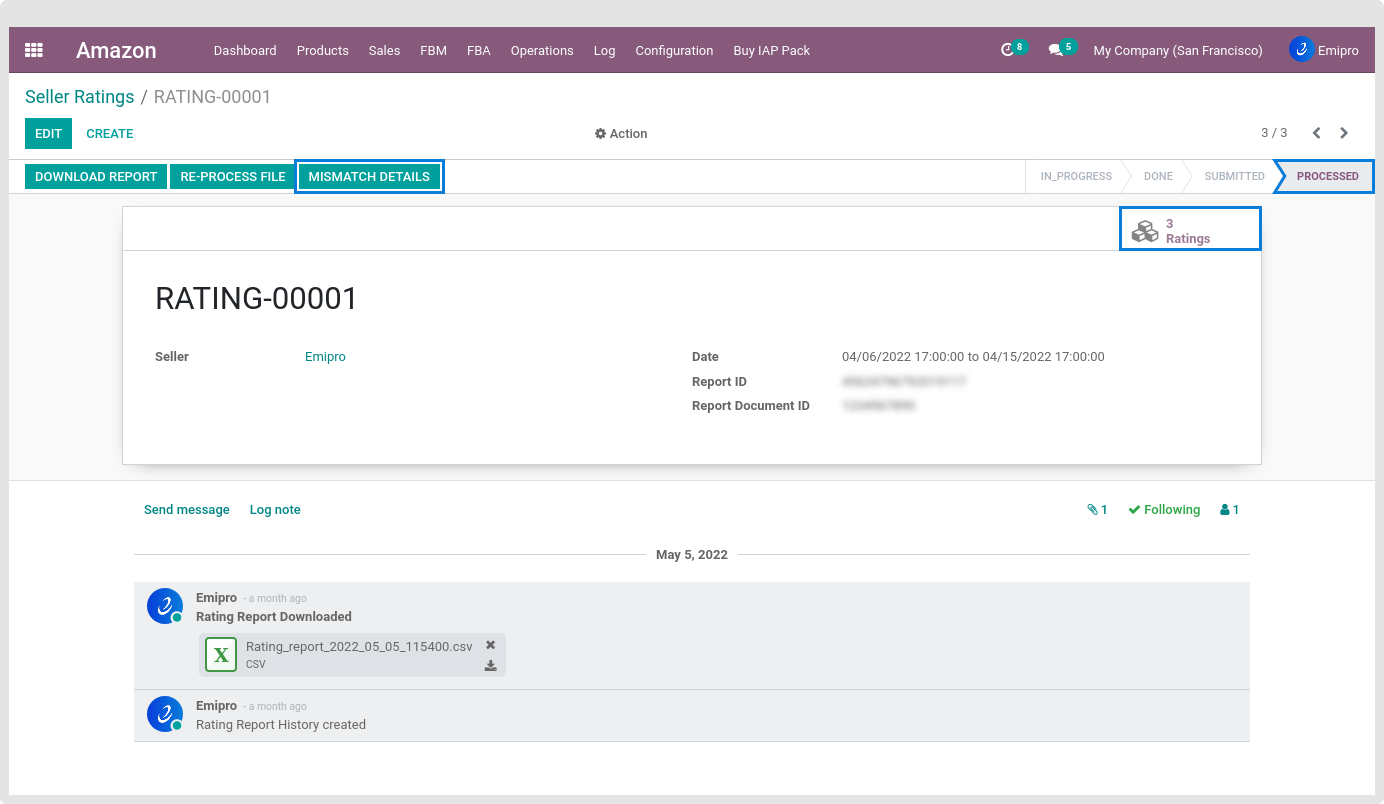
Task: Open the attachments paperclip counter
Action: (1097, 510)
